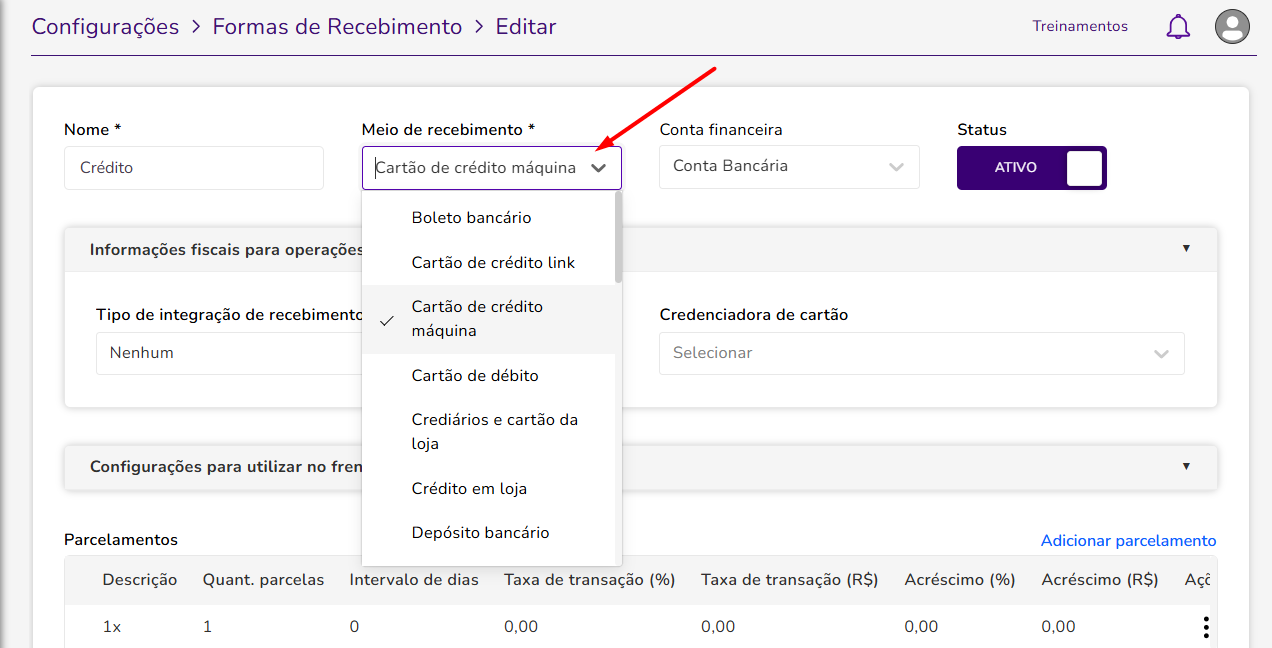Collapse the Informações fiscais section triangle
This screenshot has width=1272, height=648.
(1186, 248)
